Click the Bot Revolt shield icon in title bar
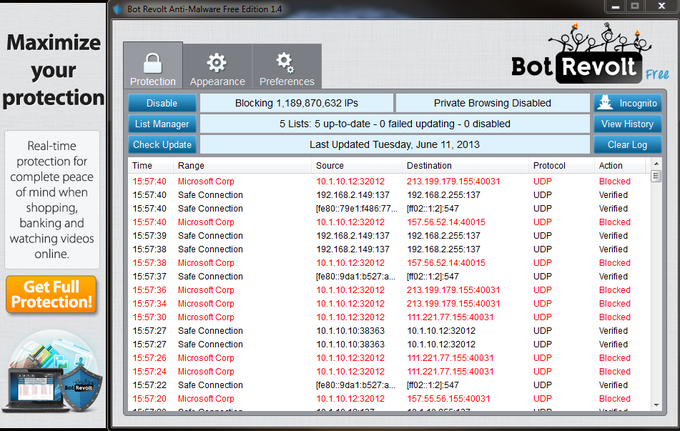Screen dimensions: 680x431 (118, 9)
